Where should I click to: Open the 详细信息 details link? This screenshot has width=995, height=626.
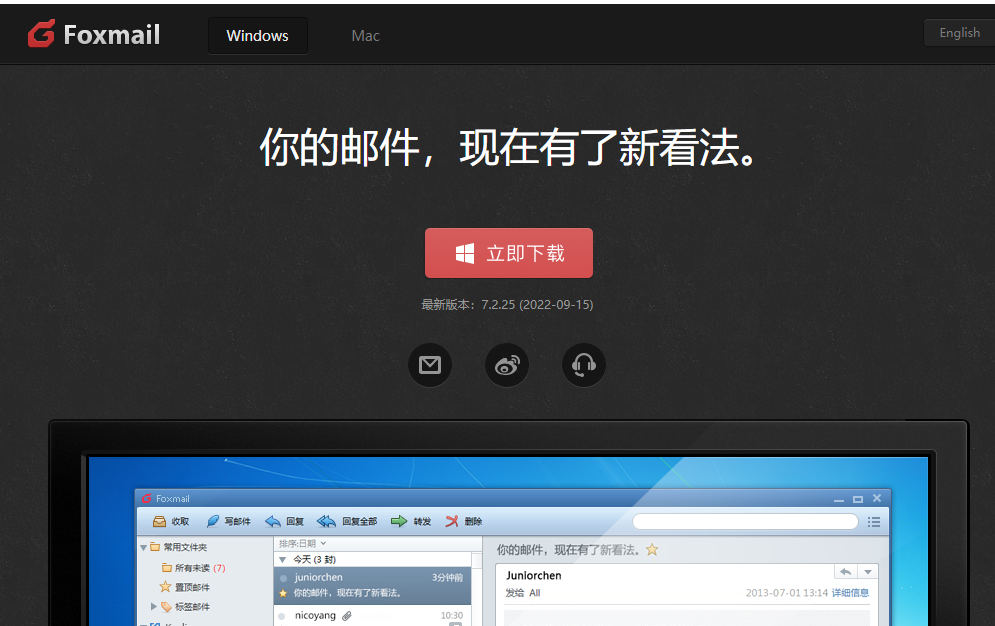click(x=850, y=593)
